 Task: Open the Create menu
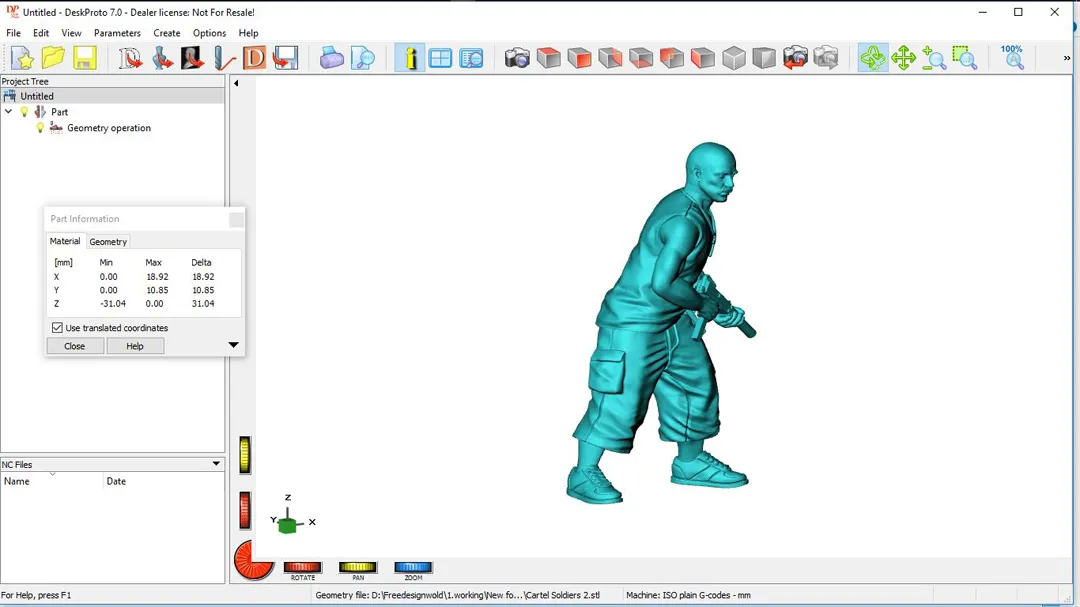(167, 33)
